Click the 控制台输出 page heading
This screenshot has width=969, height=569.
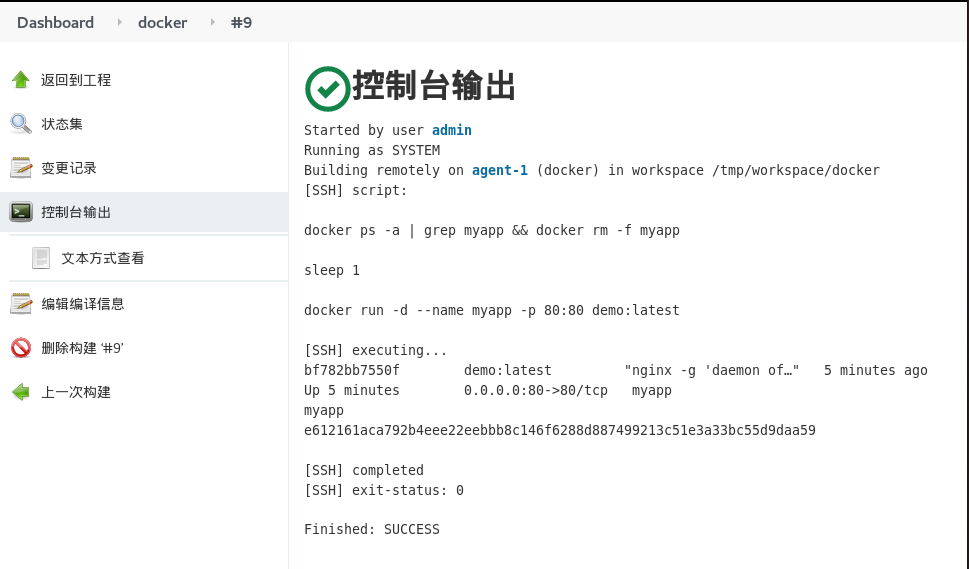[433, 85]
